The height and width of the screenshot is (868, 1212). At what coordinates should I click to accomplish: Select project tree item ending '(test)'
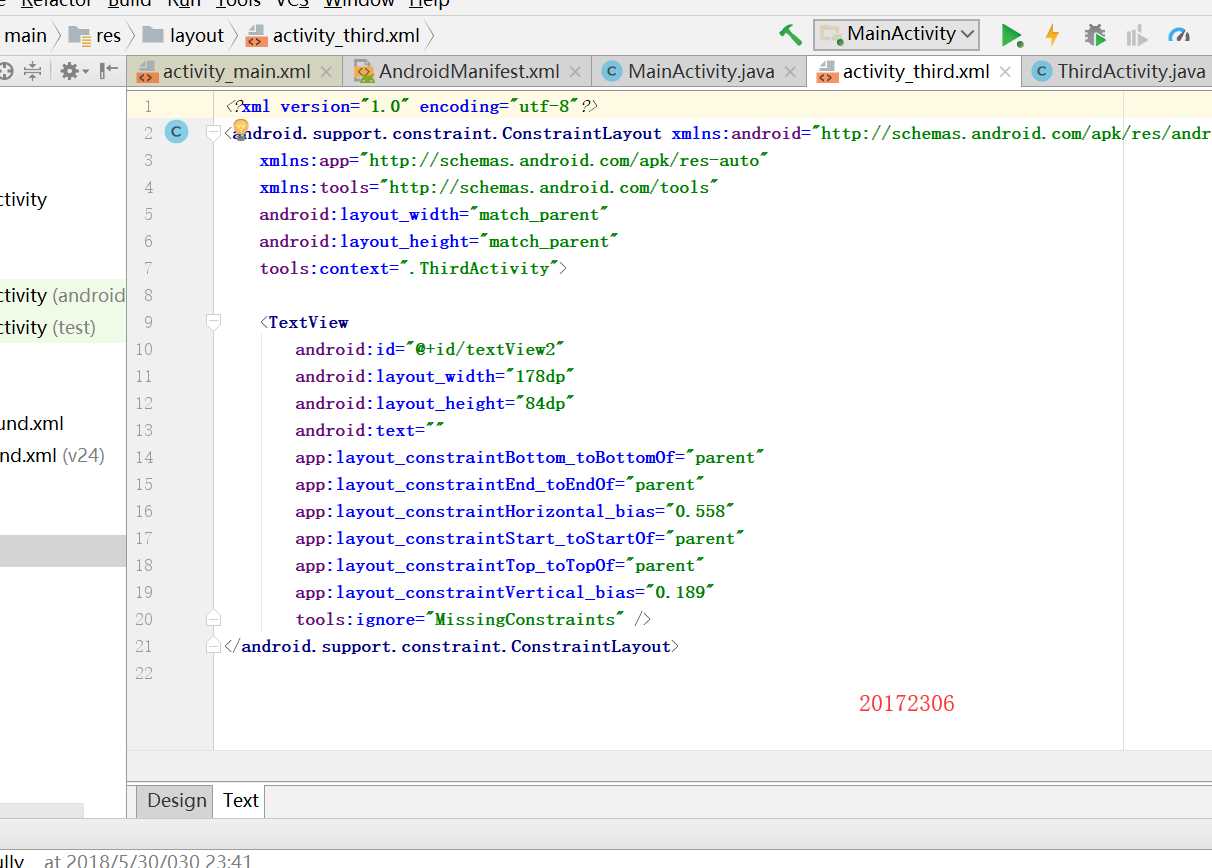pyautogui.click(x=63, y=327)
